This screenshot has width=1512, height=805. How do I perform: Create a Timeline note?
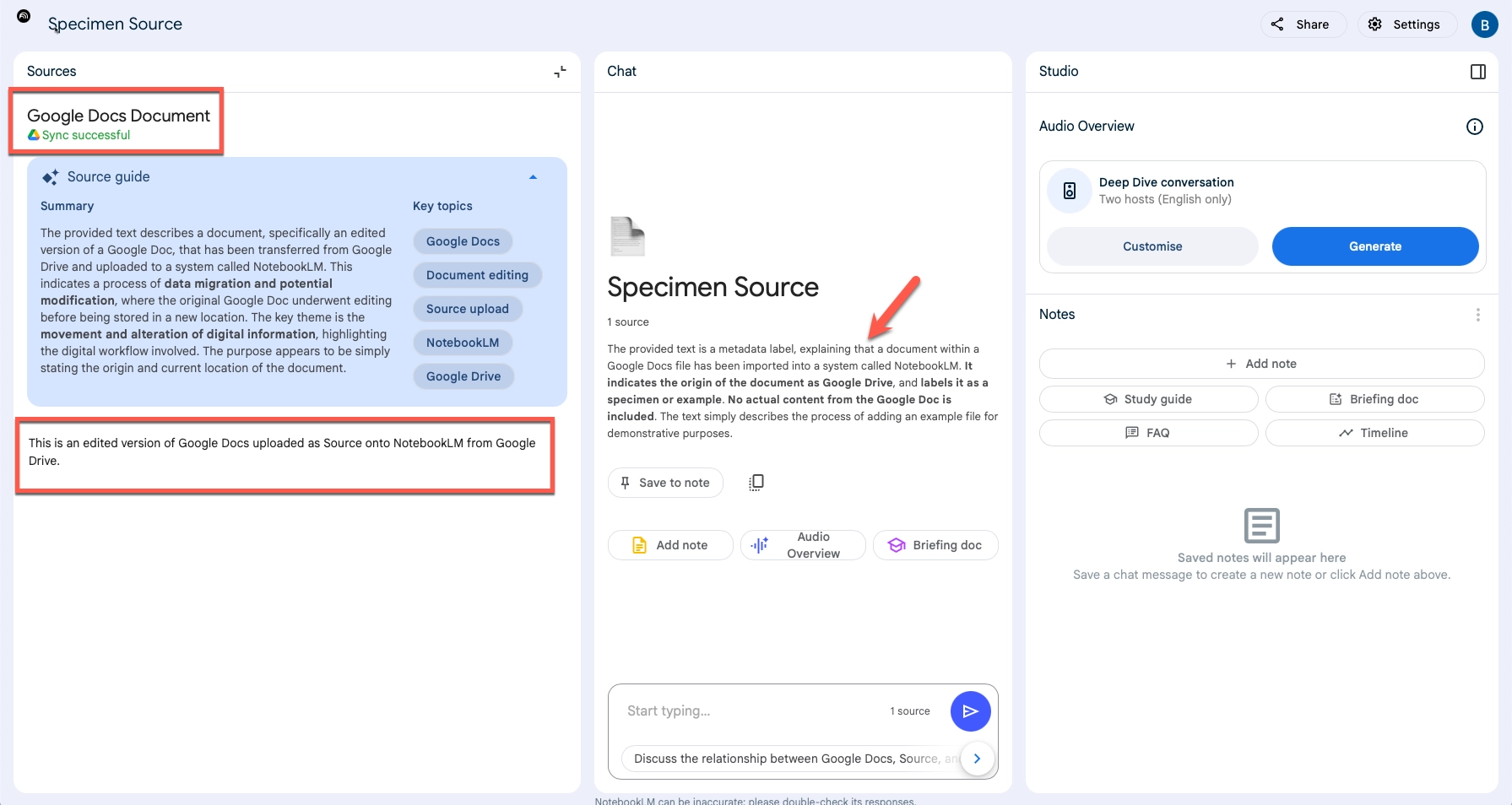pos(1374,433)
